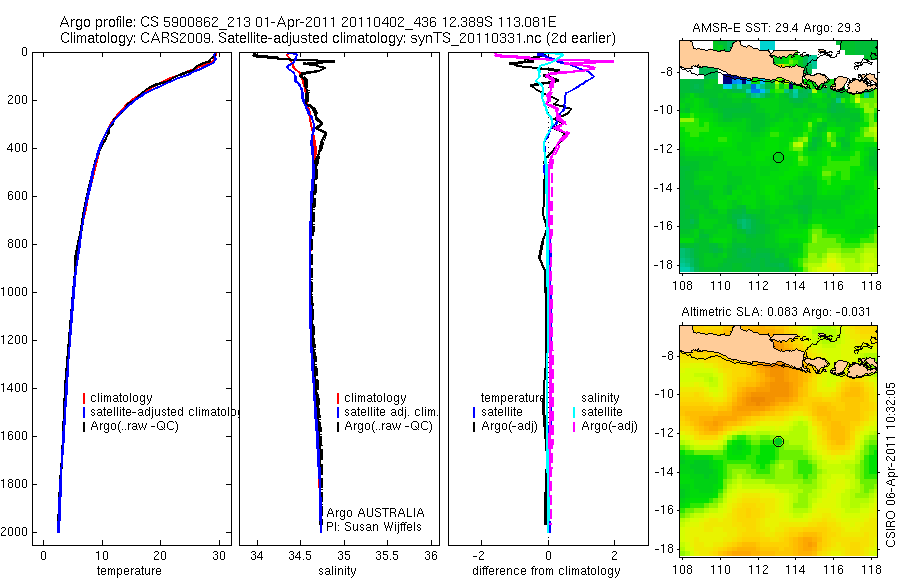Click the salinity x-axis label
900x580 pixels.
pos(338,571)
